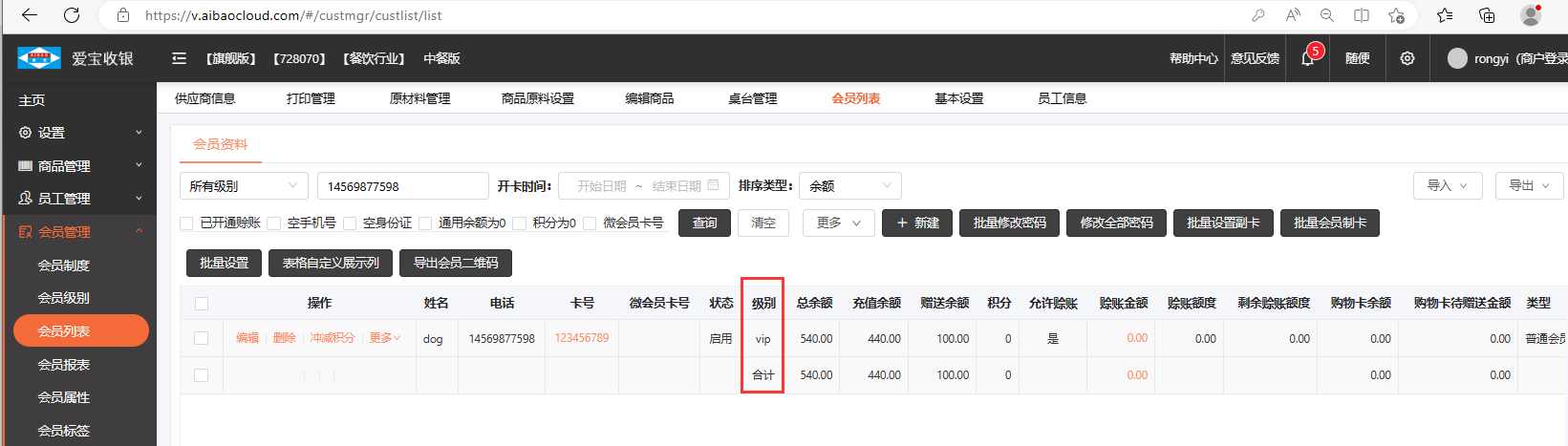Viewport: 1568px width, 446px height.
Task: Open the settings gear in the top bar
Action: 1407,58
